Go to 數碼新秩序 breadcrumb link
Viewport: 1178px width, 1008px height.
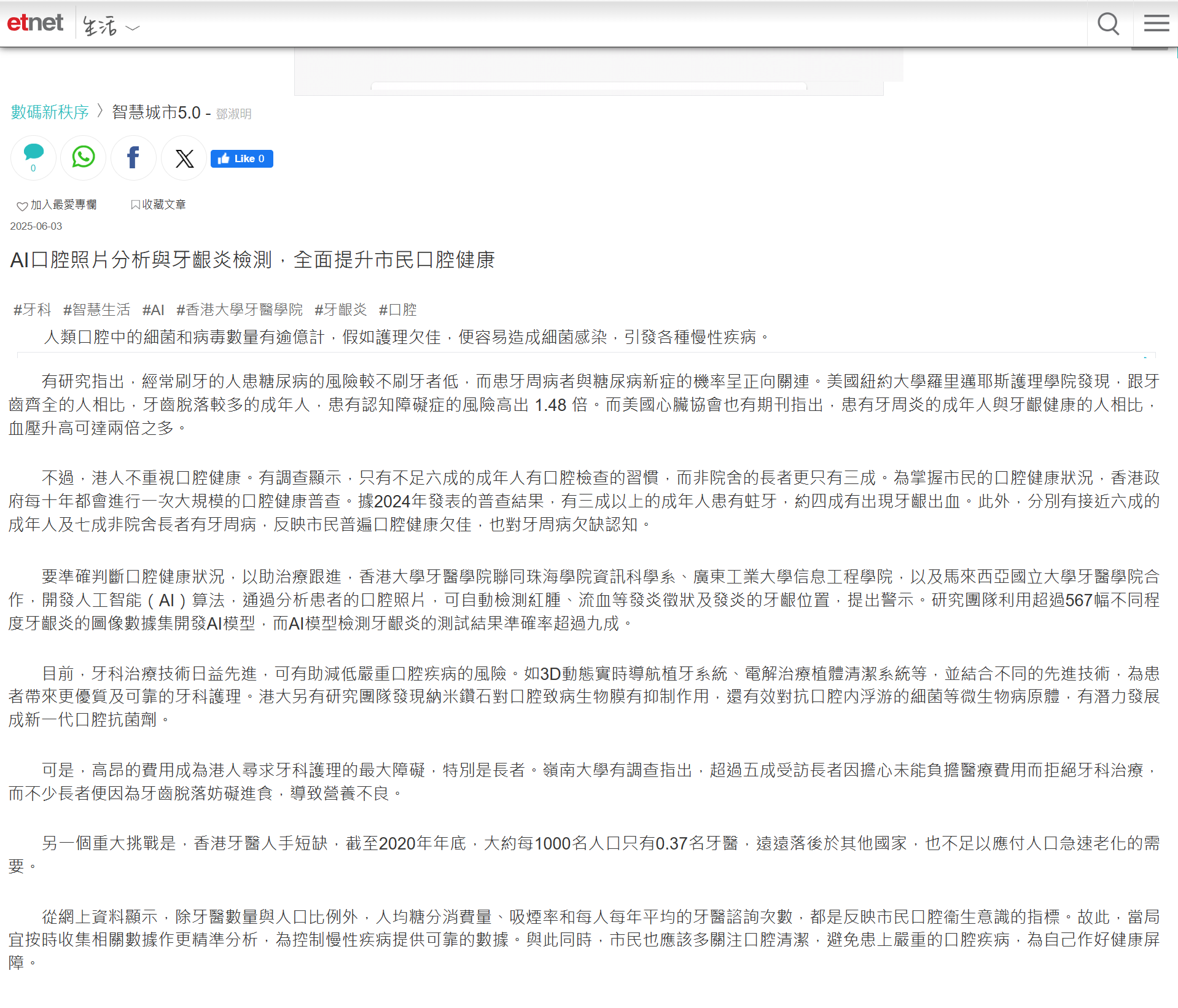click(50, 112)
